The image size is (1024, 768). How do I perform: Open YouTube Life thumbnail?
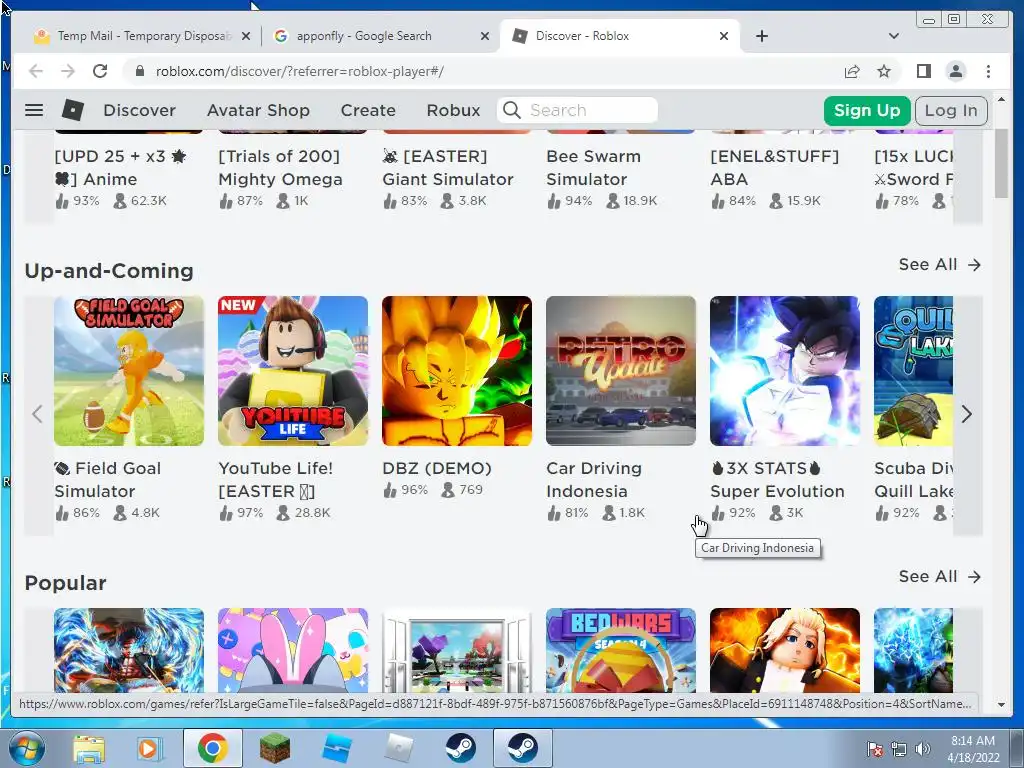(293, 371)
